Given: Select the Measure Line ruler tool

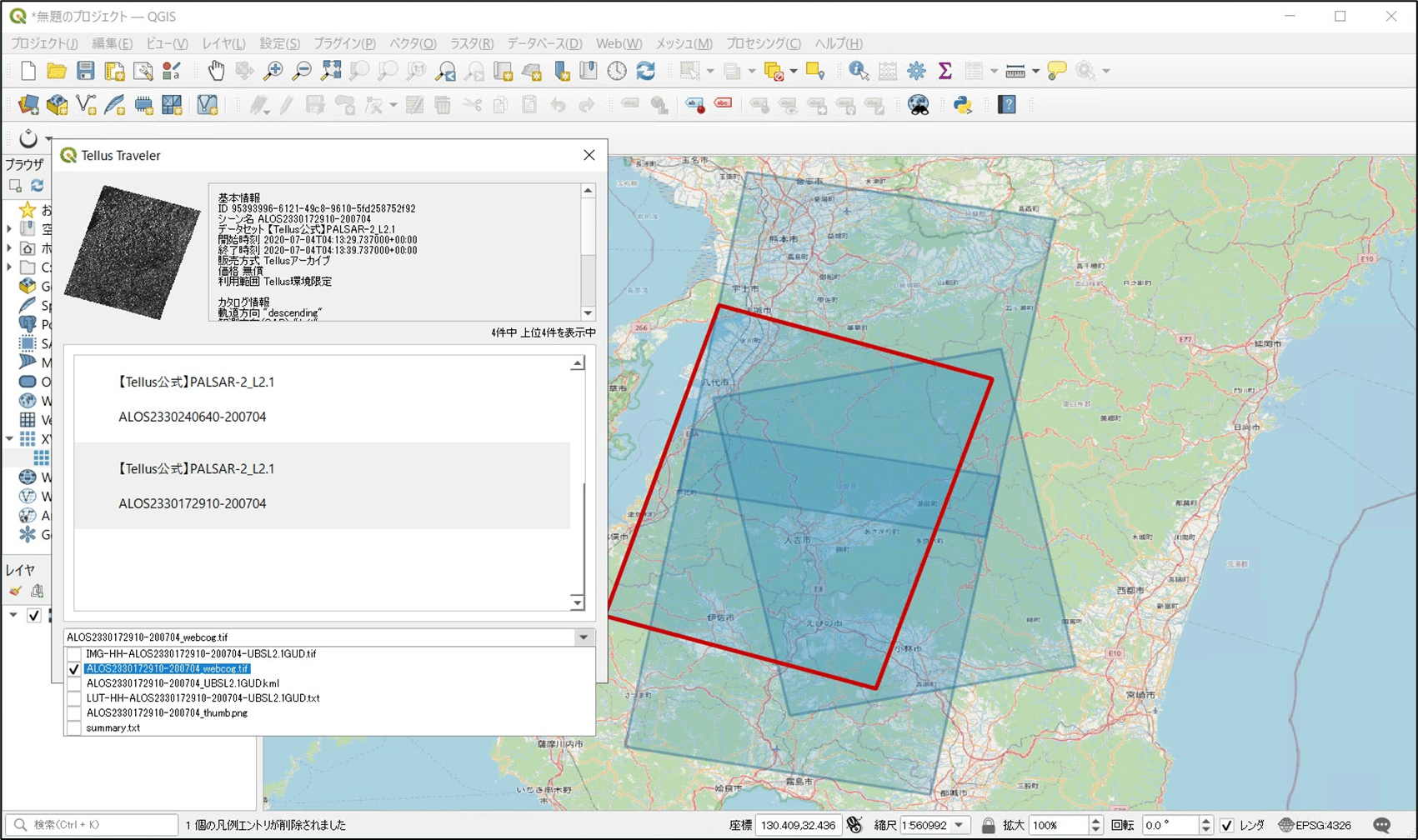Looking at the screenshot, I should [x=1015, y=72].
